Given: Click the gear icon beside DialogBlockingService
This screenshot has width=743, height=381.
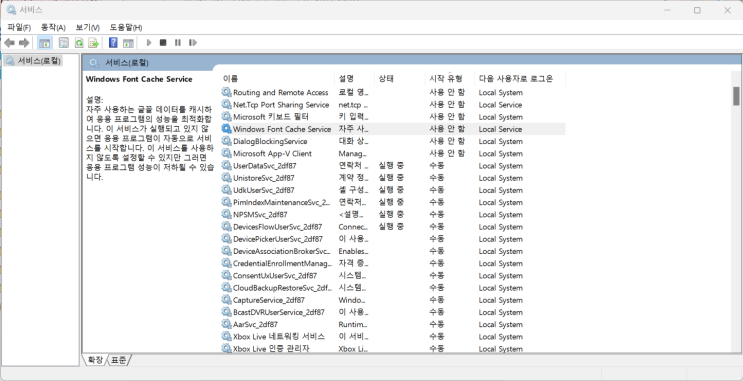Looking at the screenshot, I should click(227, 141).
